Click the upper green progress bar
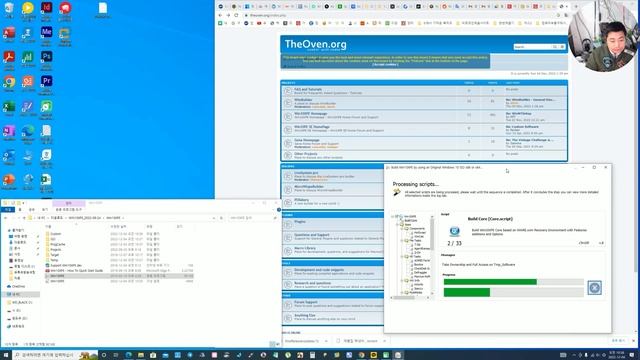The width and height of the screenshot is (640, 360). (513, 282)
